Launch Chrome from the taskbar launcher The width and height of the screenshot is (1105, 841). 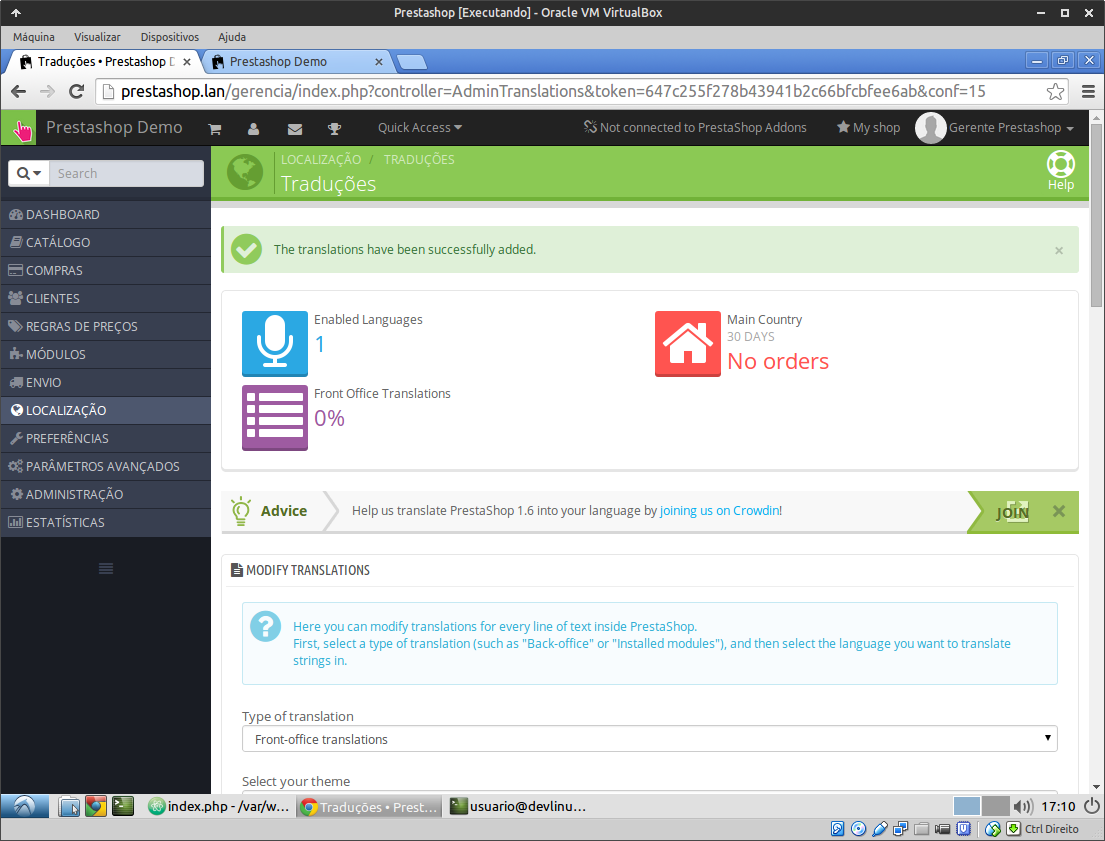click(x=96, y=806)
